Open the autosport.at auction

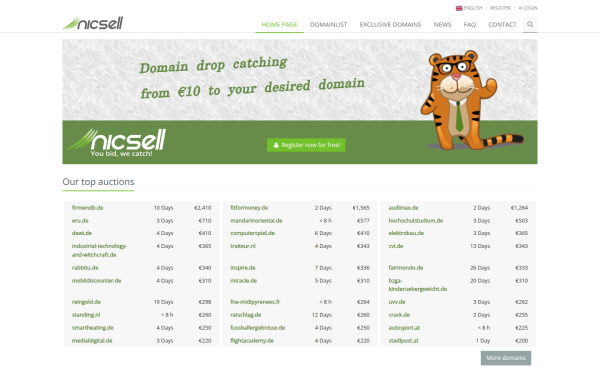404,328
